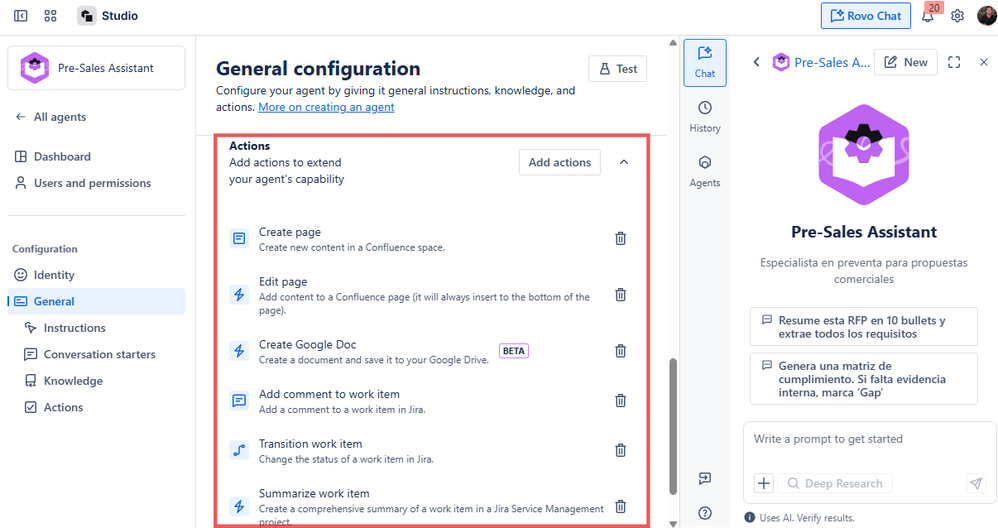Open the History tab in side rail

tap(705, 117)
